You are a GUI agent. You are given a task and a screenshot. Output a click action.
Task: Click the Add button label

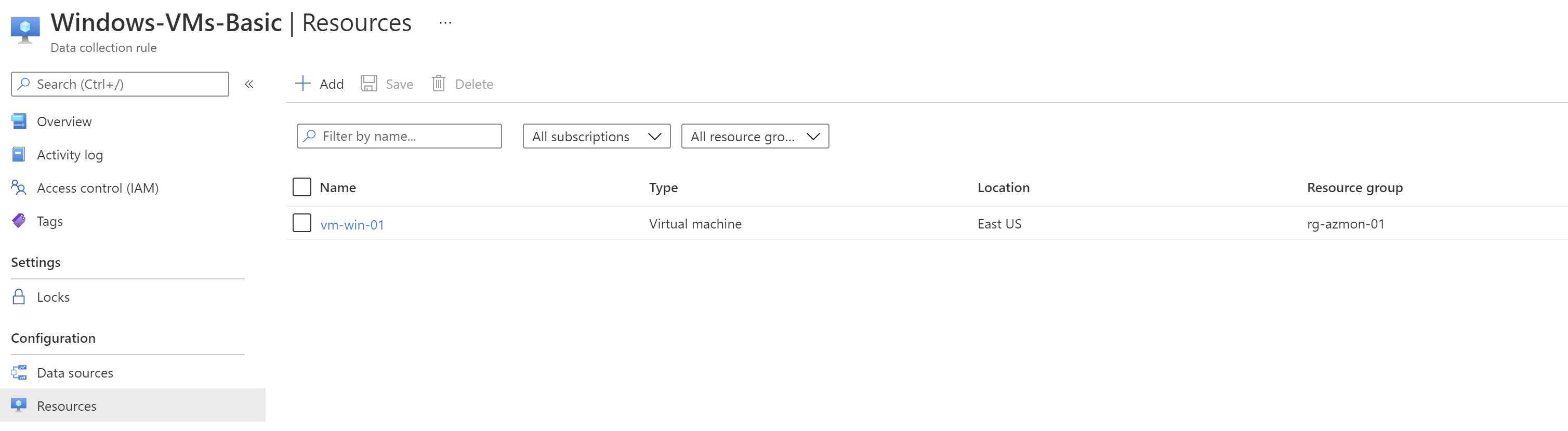[332, 85]
